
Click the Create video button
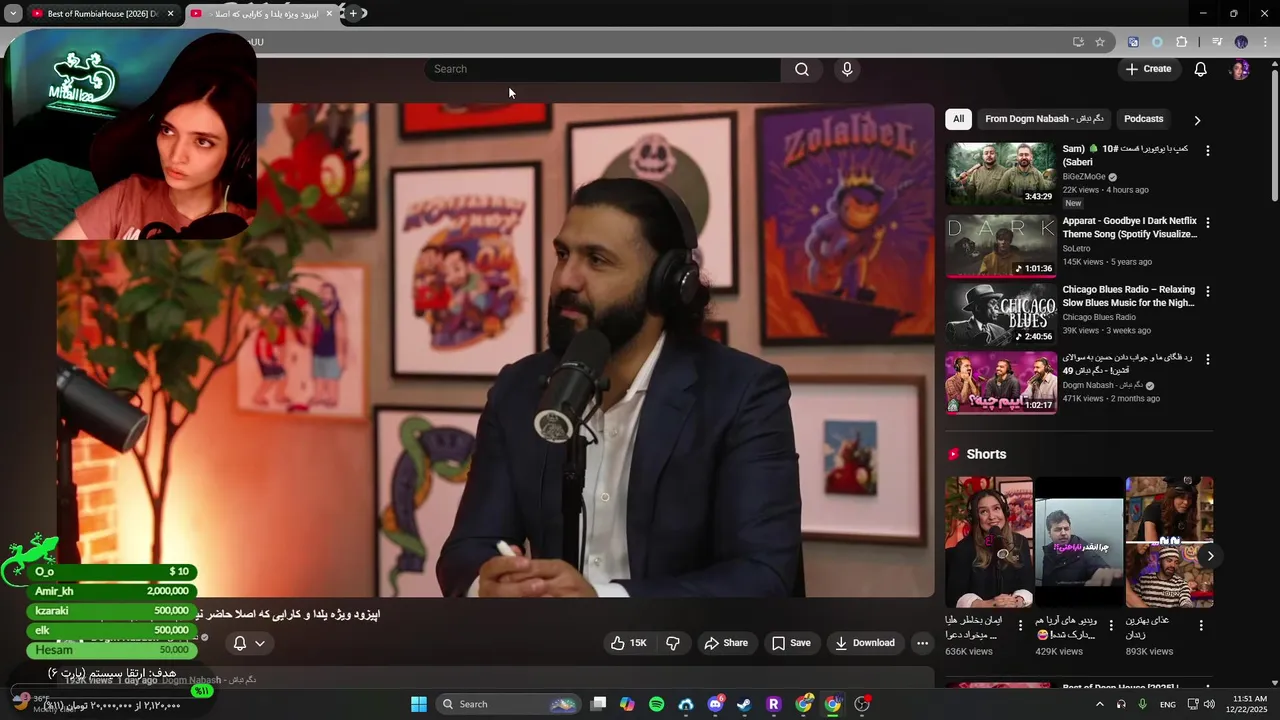(1148, 69)
